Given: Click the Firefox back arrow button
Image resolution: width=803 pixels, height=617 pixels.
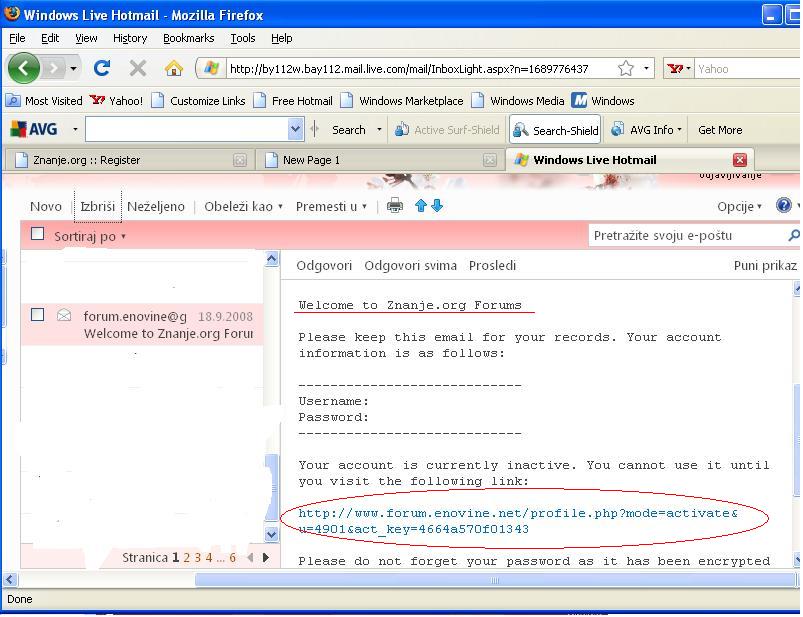Looking at the screenshot, I should [x=24, y=68].
